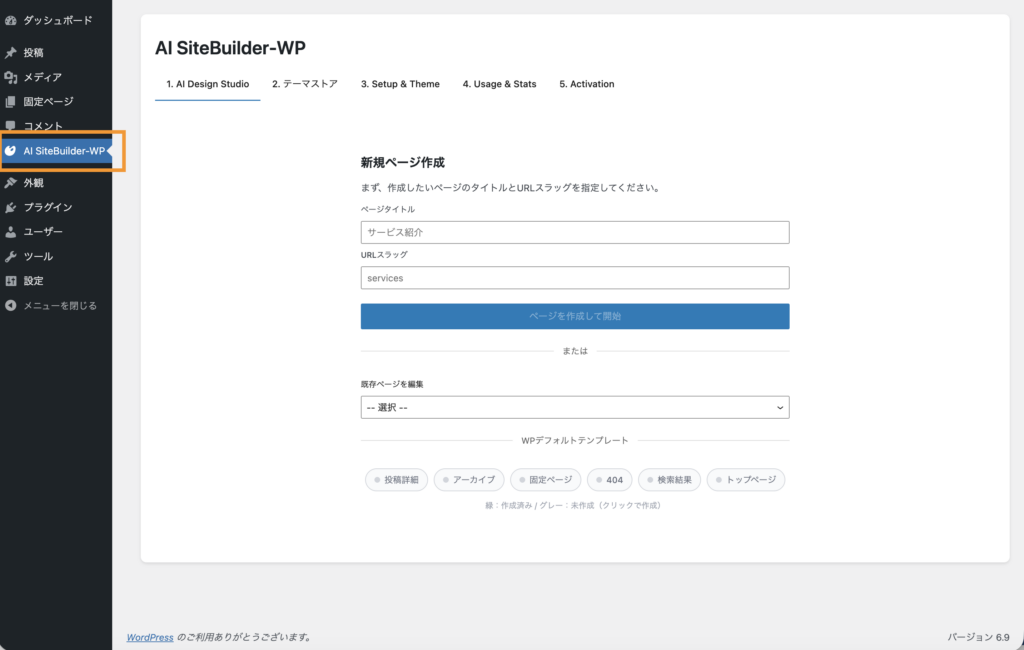Click the Appearance paintbrush icon

click(11, 183)
